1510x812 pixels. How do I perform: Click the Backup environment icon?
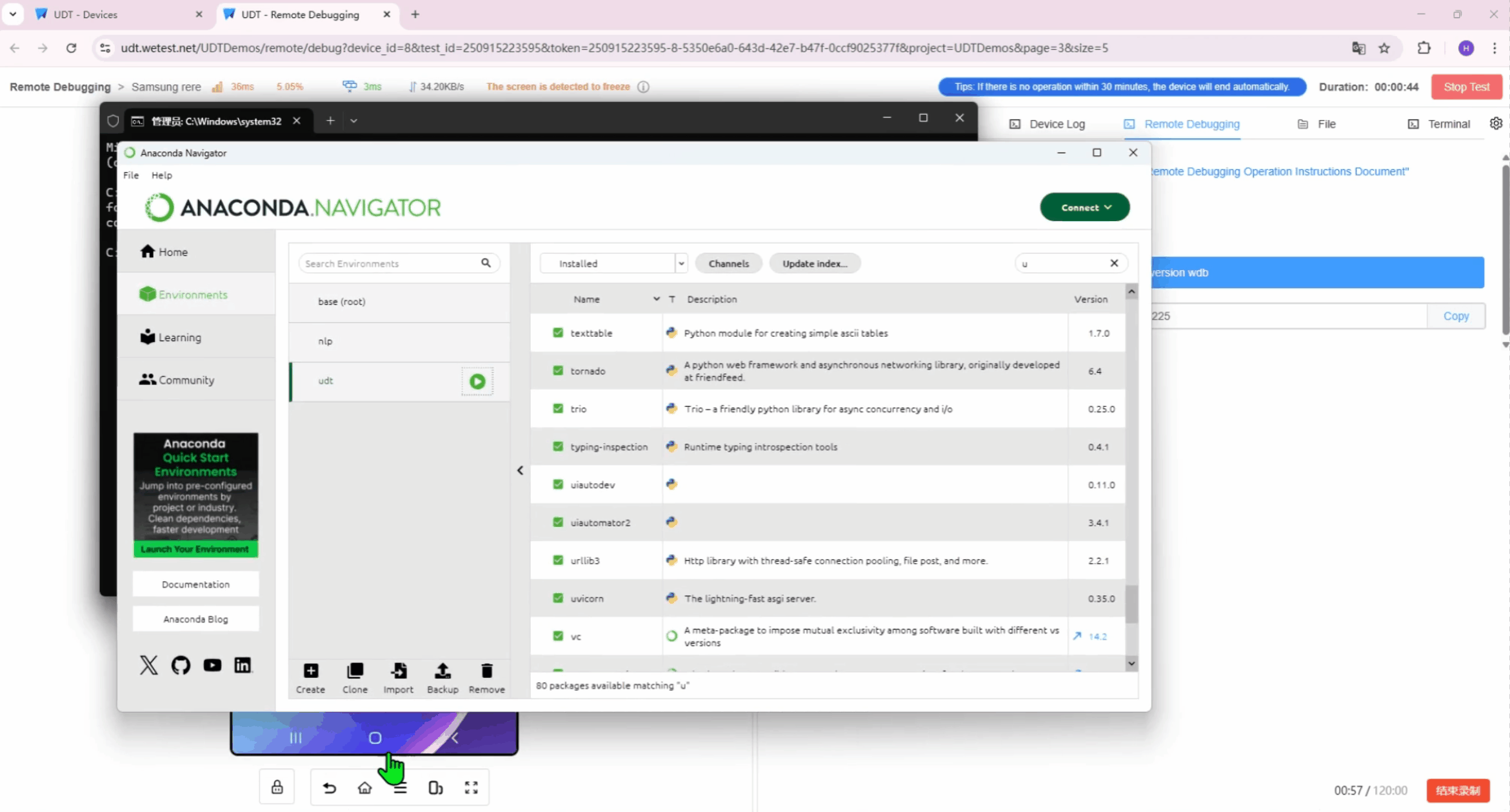click(442, 671)
